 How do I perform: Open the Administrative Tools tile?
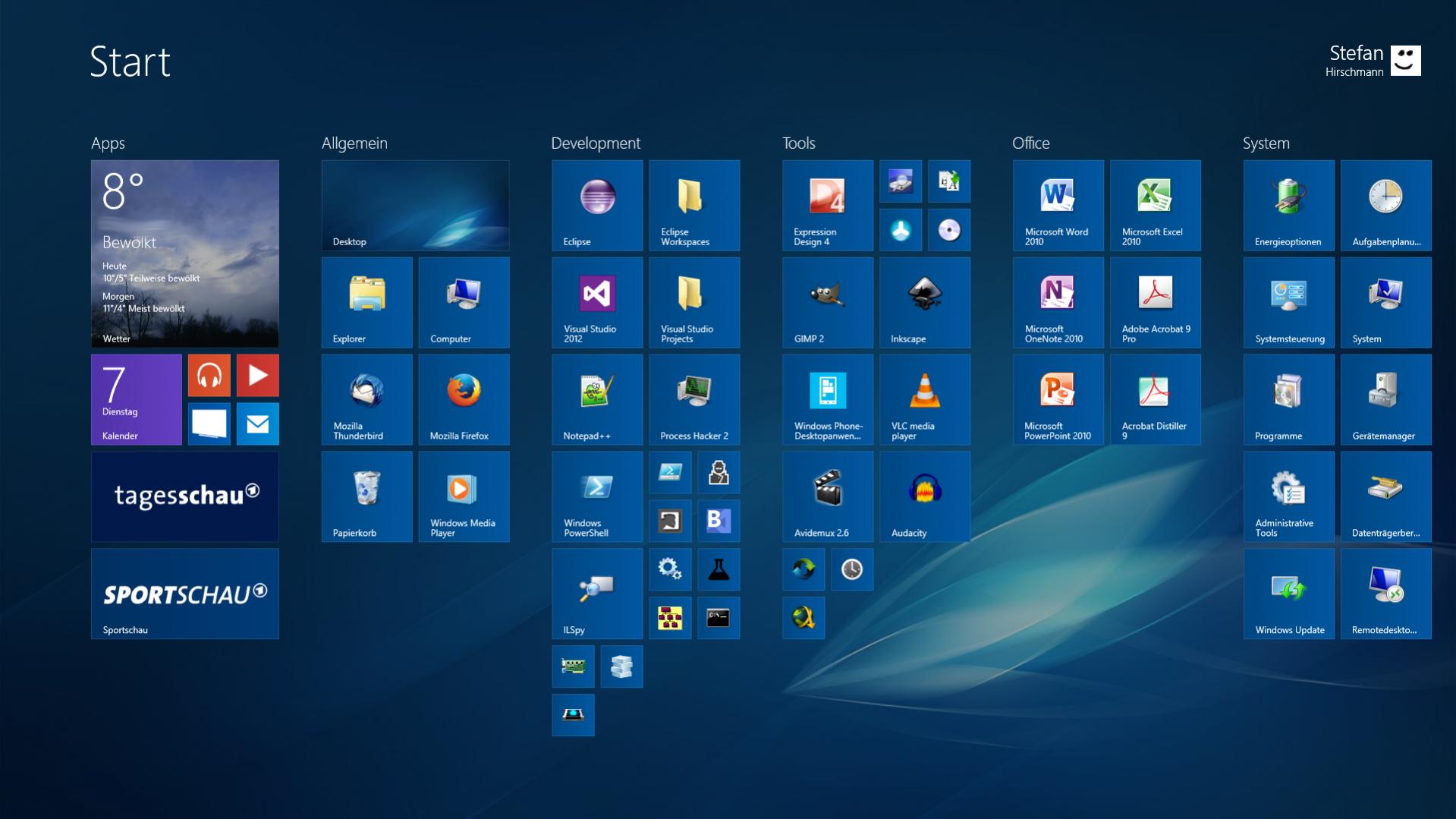(1290, 496)
